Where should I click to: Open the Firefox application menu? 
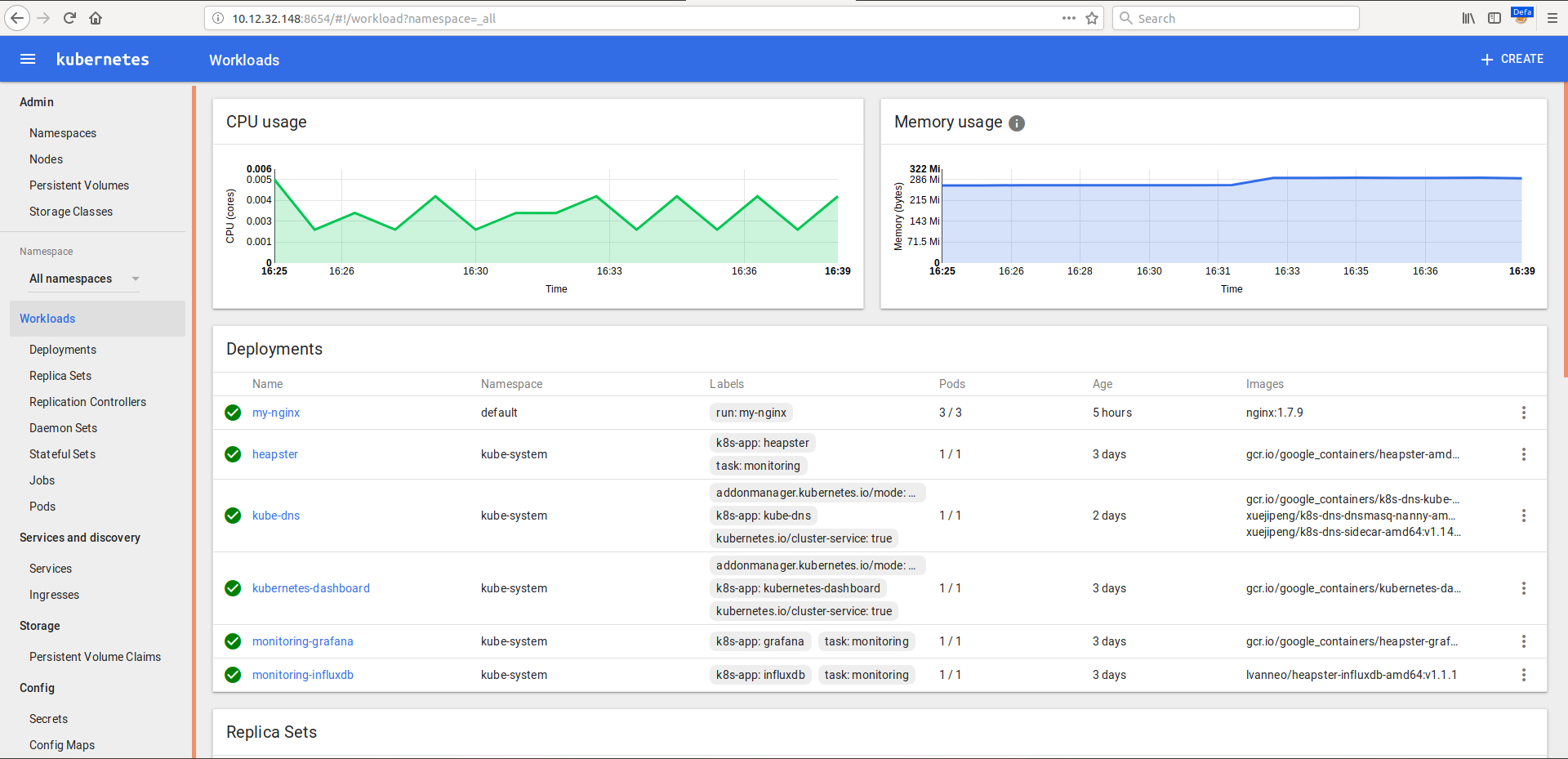coord(1552,18)
